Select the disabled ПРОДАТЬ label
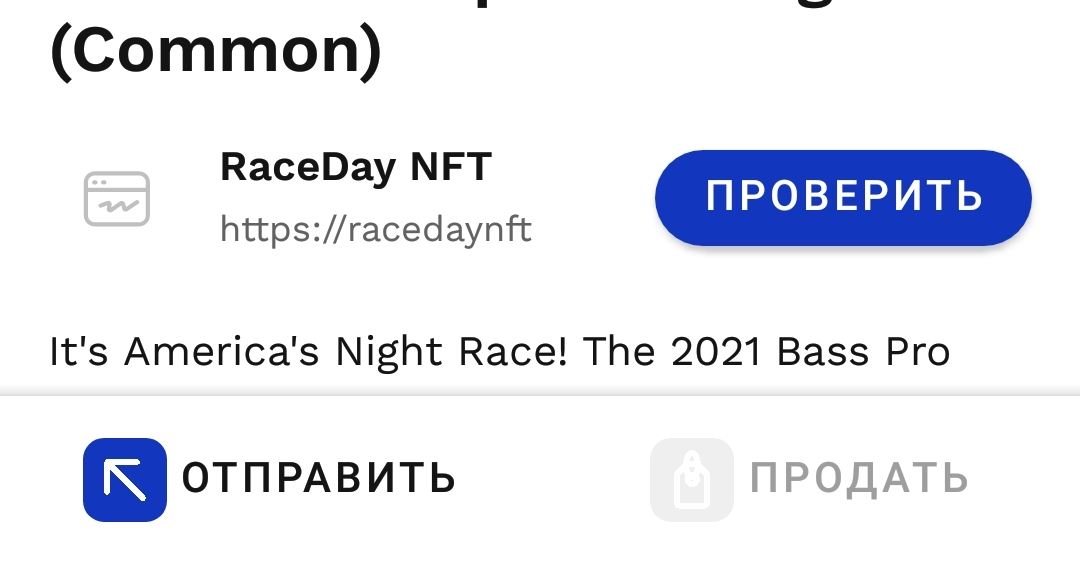Screen dimensions: 1080x564 (x=859, y=477)
